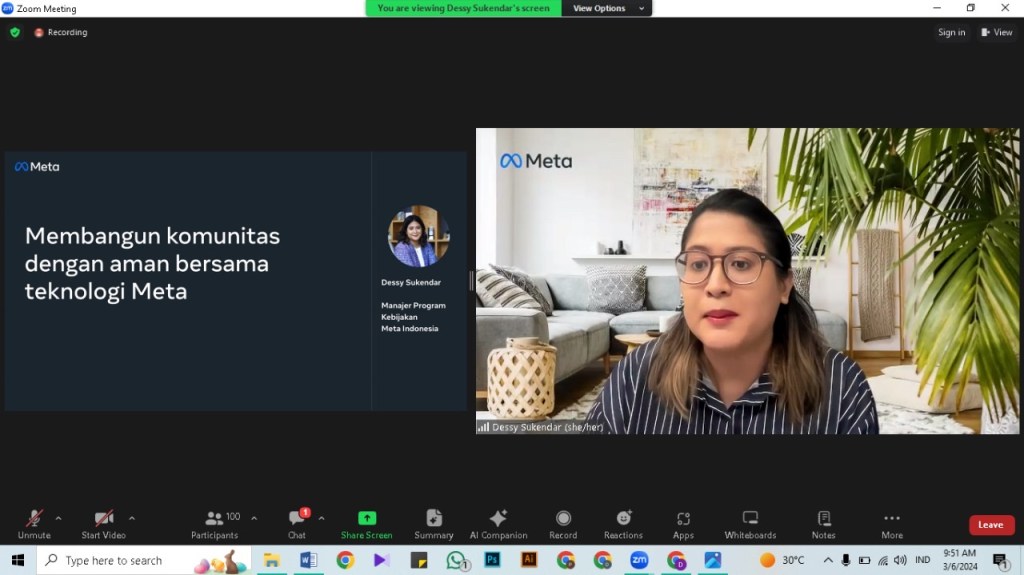The width and height of the screenshot is (1024, 575).
Task: Launch AI Companion
Action: click(x=498, y=523)
